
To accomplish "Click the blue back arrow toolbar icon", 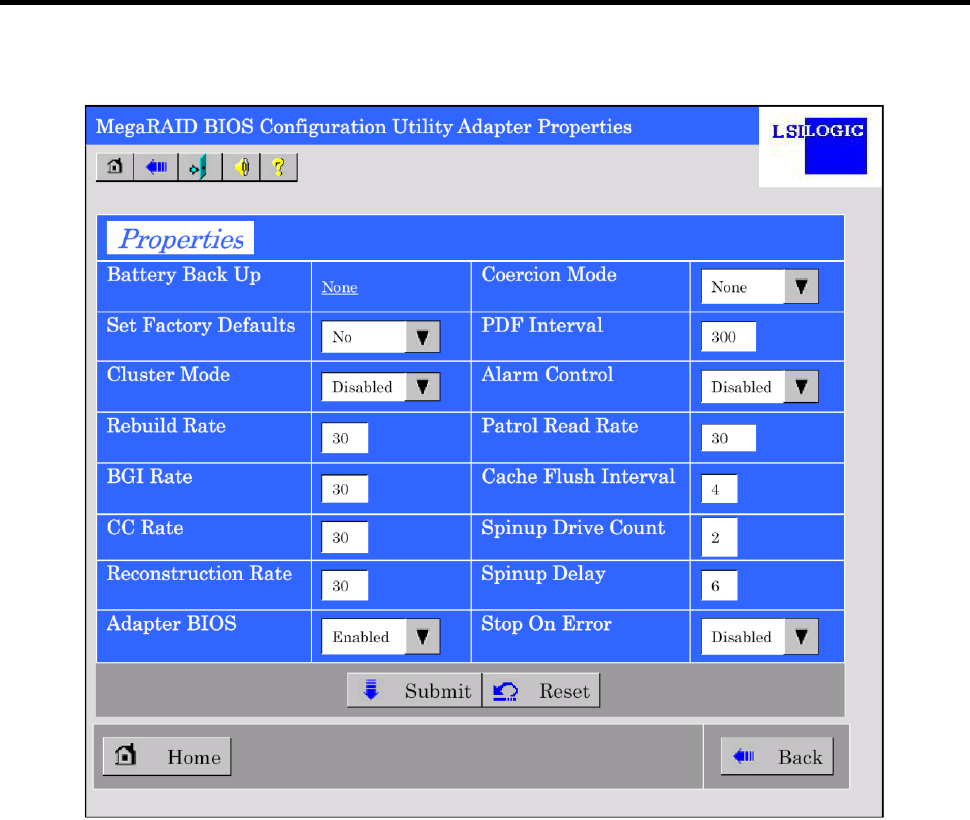I will (x=156, y=167).
